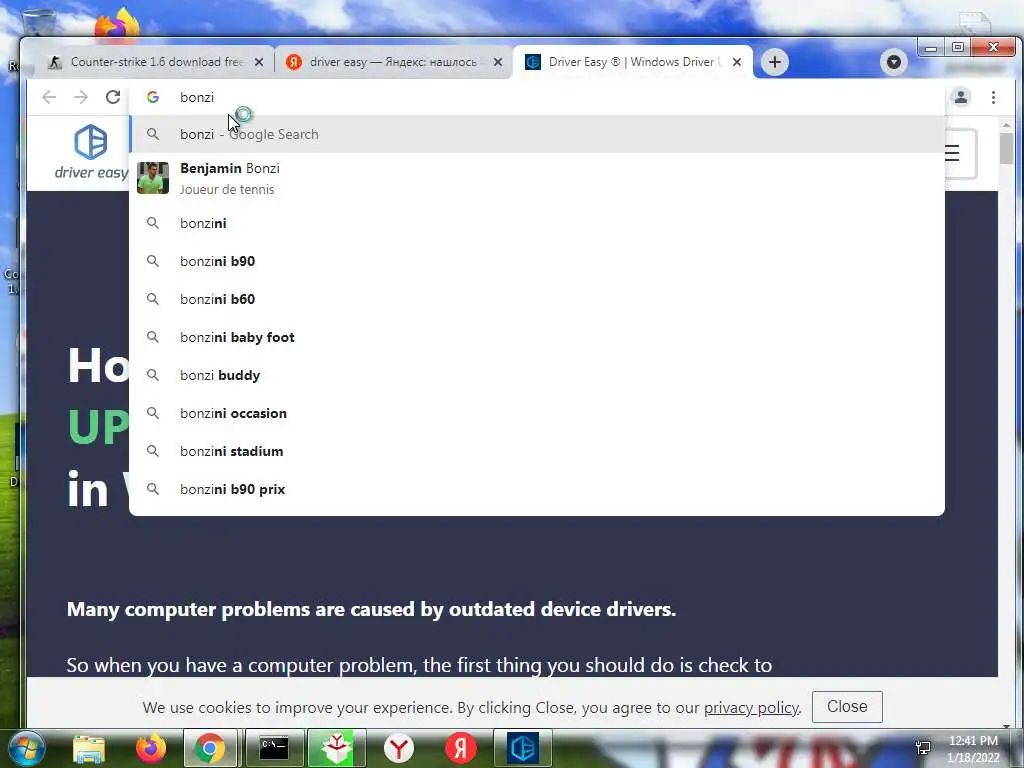The image size is (1024, 768).
Task: Open a new tab with plus button
Action: (x=775, y=62)
